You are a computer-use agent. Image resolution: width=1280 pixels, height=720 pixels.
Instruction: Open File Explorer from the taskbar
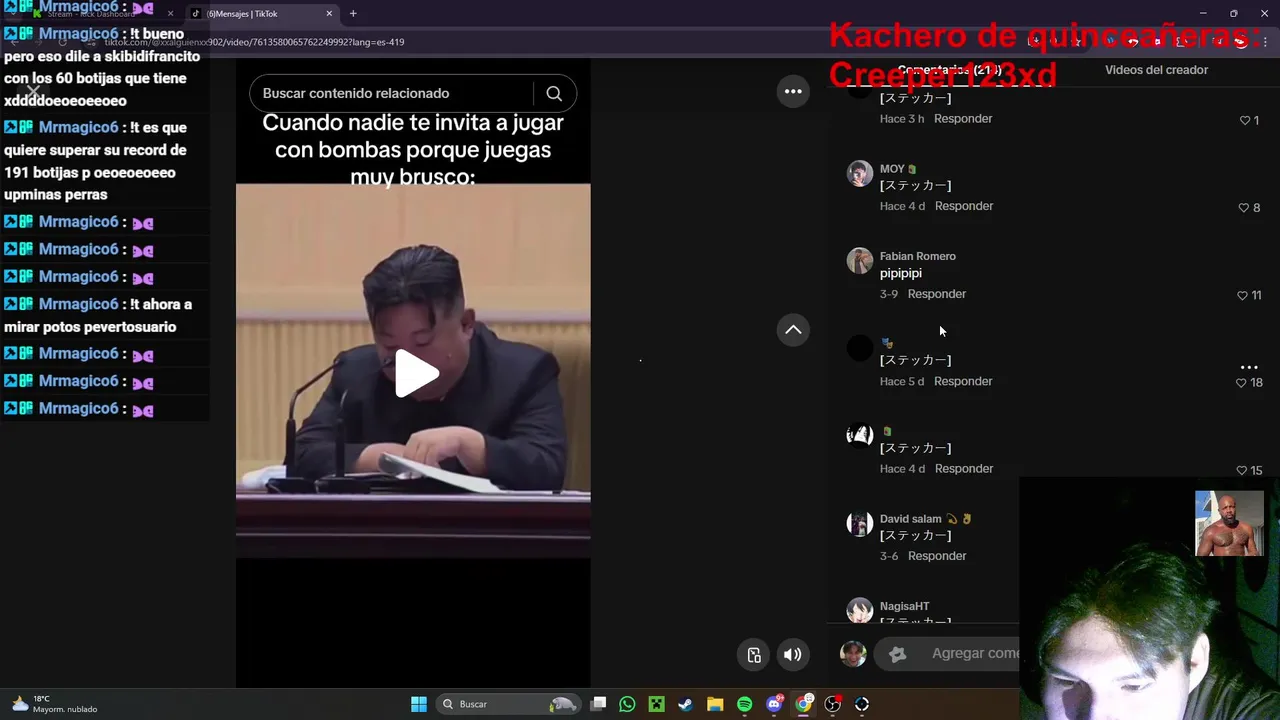(715, 704)
